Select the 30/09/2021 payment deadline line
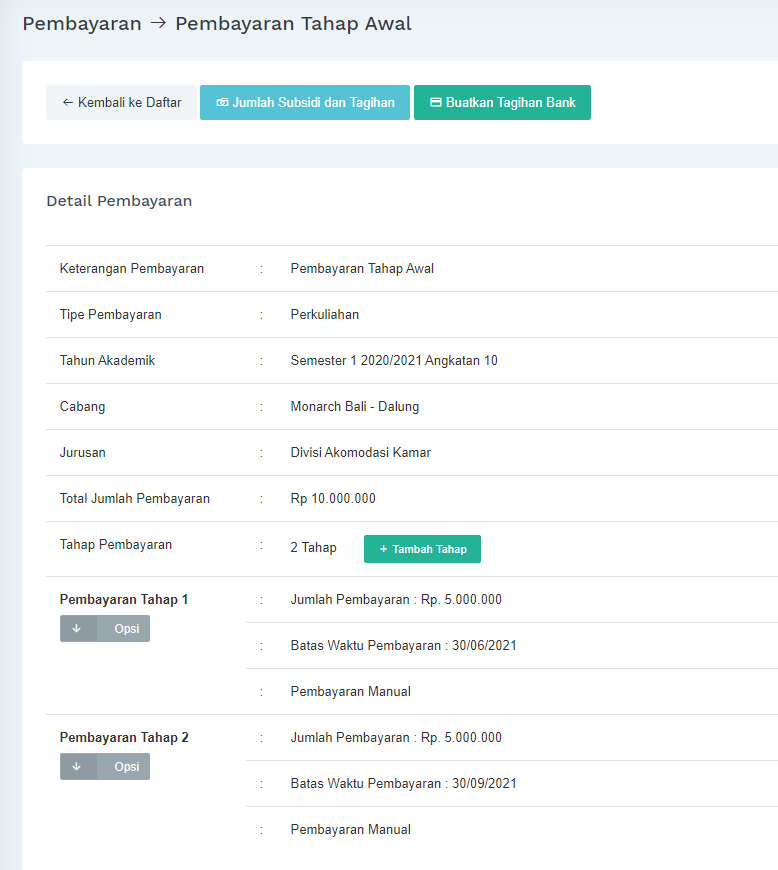Image resolution: width=778 pixels, height=870 pixels. coord(403,784)
